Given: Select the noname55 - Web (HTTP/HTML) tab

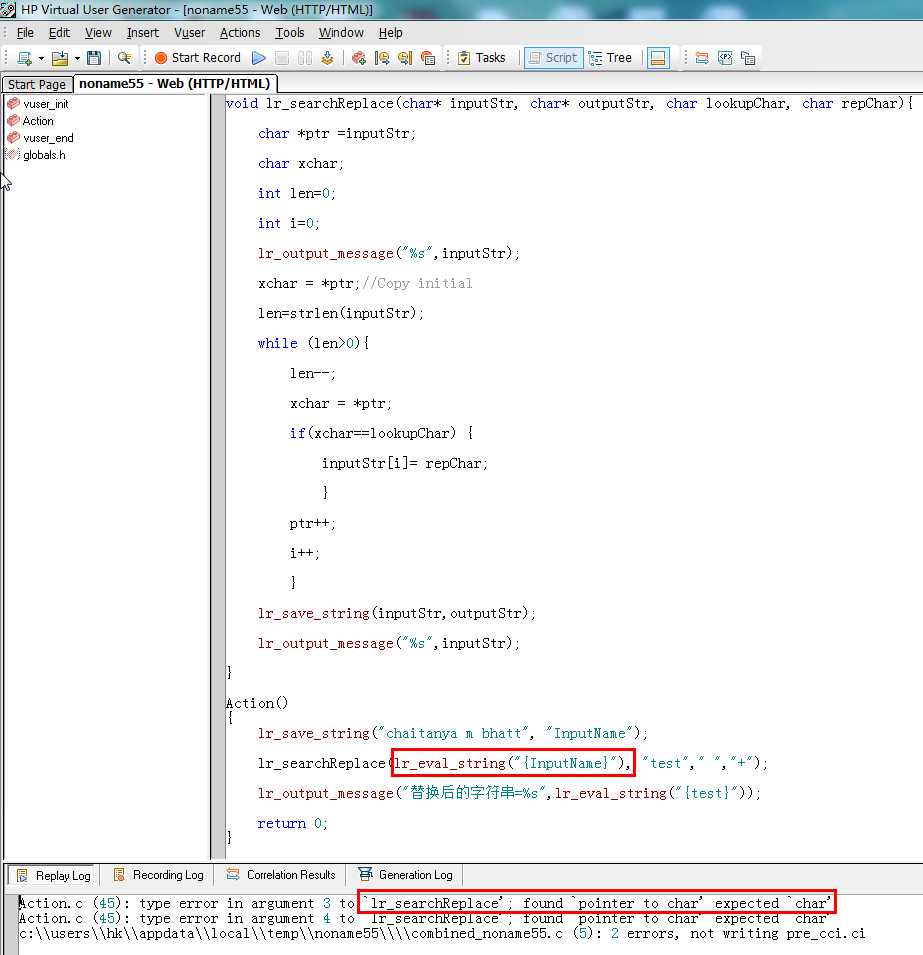Looking at the screenshot, I should coord(175,83).
